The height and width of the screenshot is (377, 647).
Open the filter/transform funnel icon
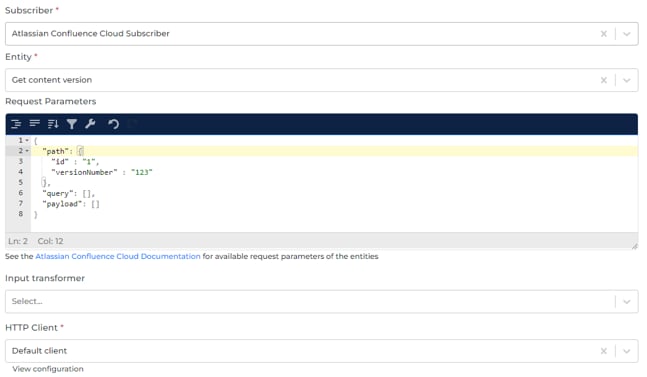72,124
